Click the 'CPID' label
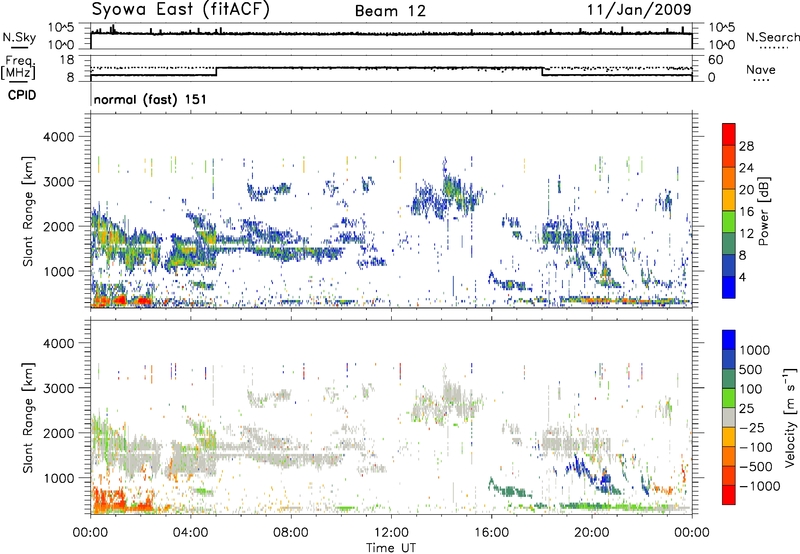Screen dimensions: 800x554 pos(22,95)
